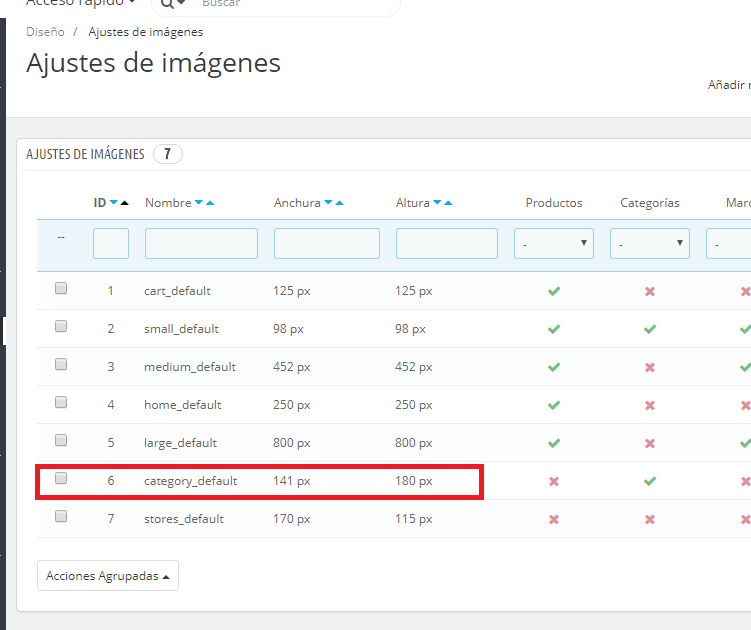Select checkbox for large_default row
Viewport: 751px width, 630px height.
click(61, 440)
